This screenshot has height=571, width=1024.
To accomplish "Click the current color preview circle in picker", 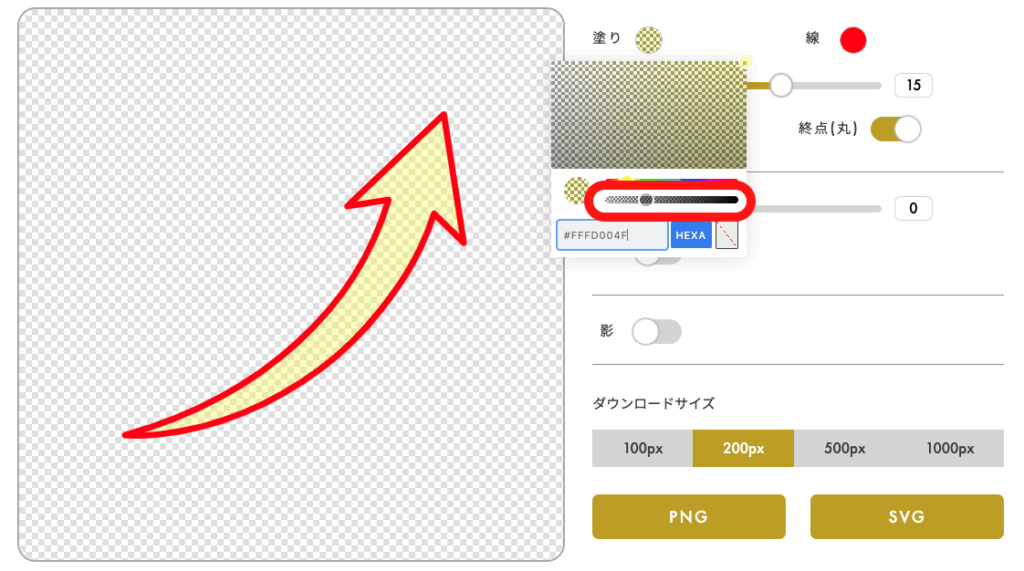I will (x=575, y=190).
